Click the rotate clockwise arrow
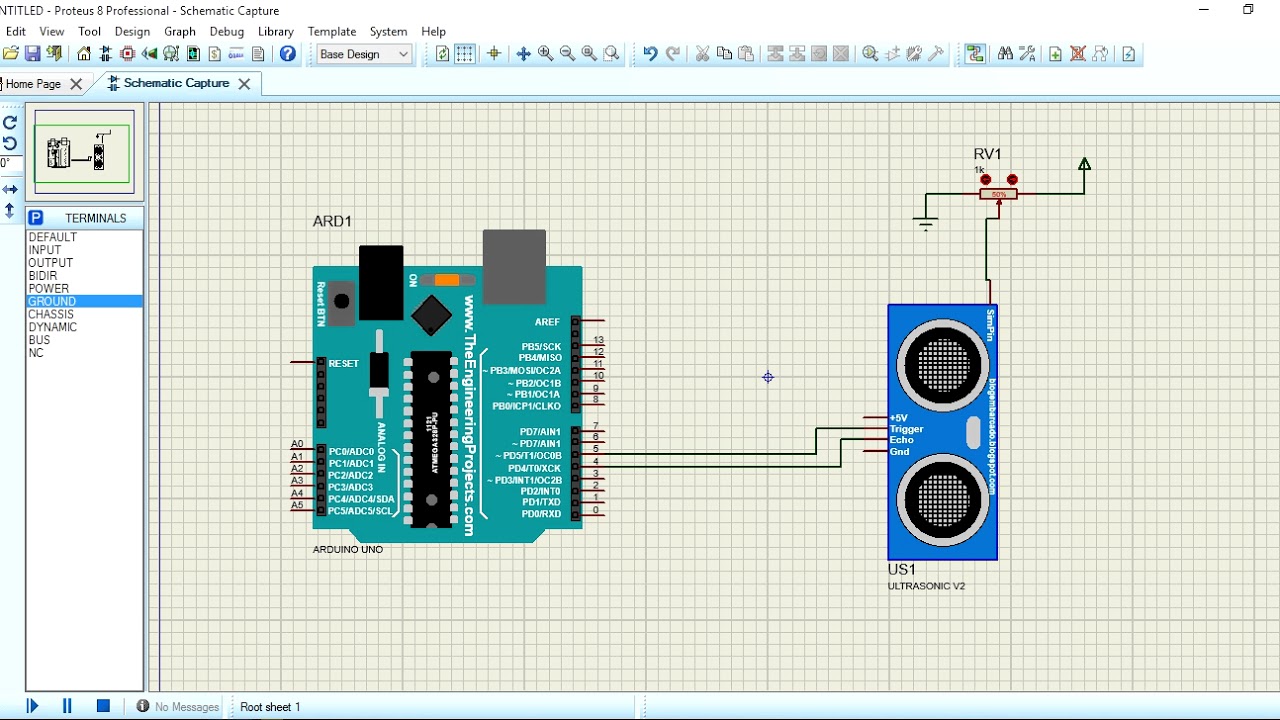 [x=10, y=123]
